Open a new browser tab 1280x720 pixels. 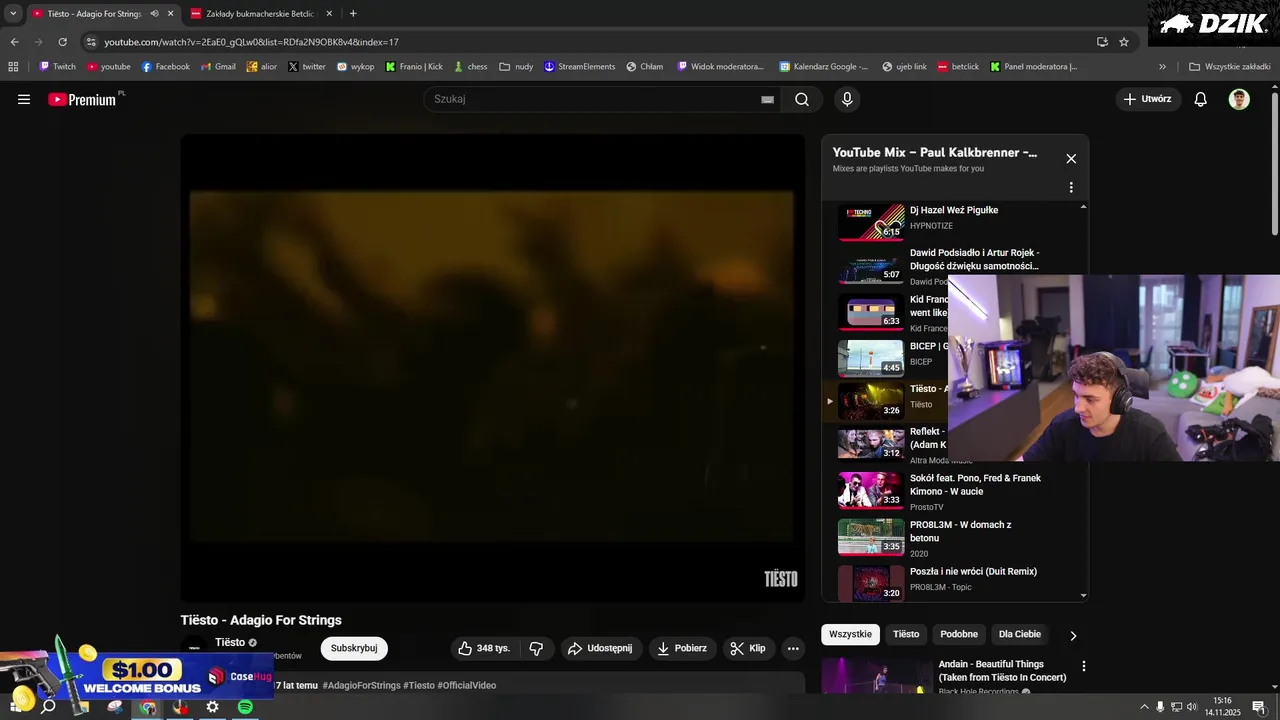tap(353, 13)
